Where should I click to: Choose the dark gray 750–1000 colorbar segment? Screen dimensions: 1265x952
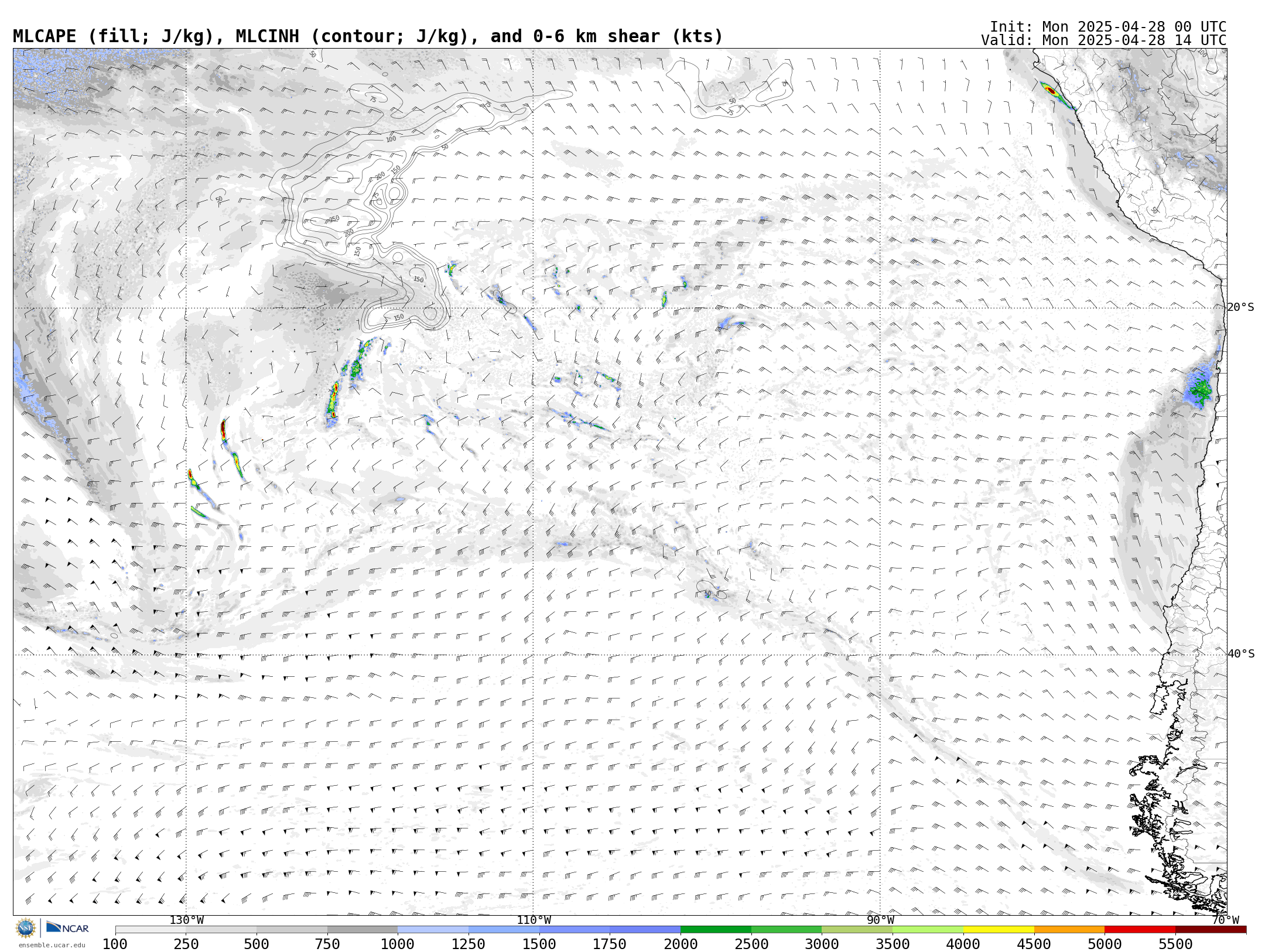(x=363, y=930)
